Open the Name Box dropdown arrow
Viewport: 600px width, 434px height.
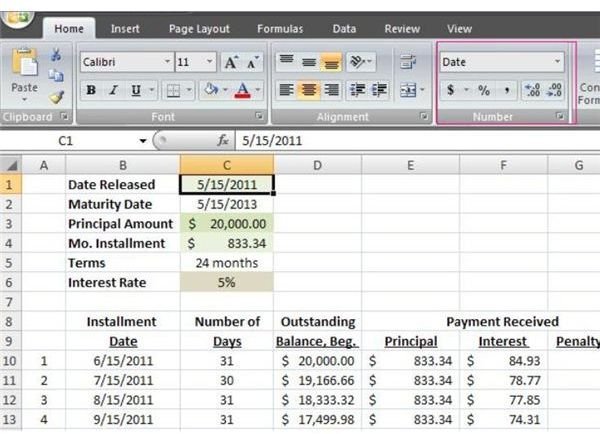click(x=143, y=141)
